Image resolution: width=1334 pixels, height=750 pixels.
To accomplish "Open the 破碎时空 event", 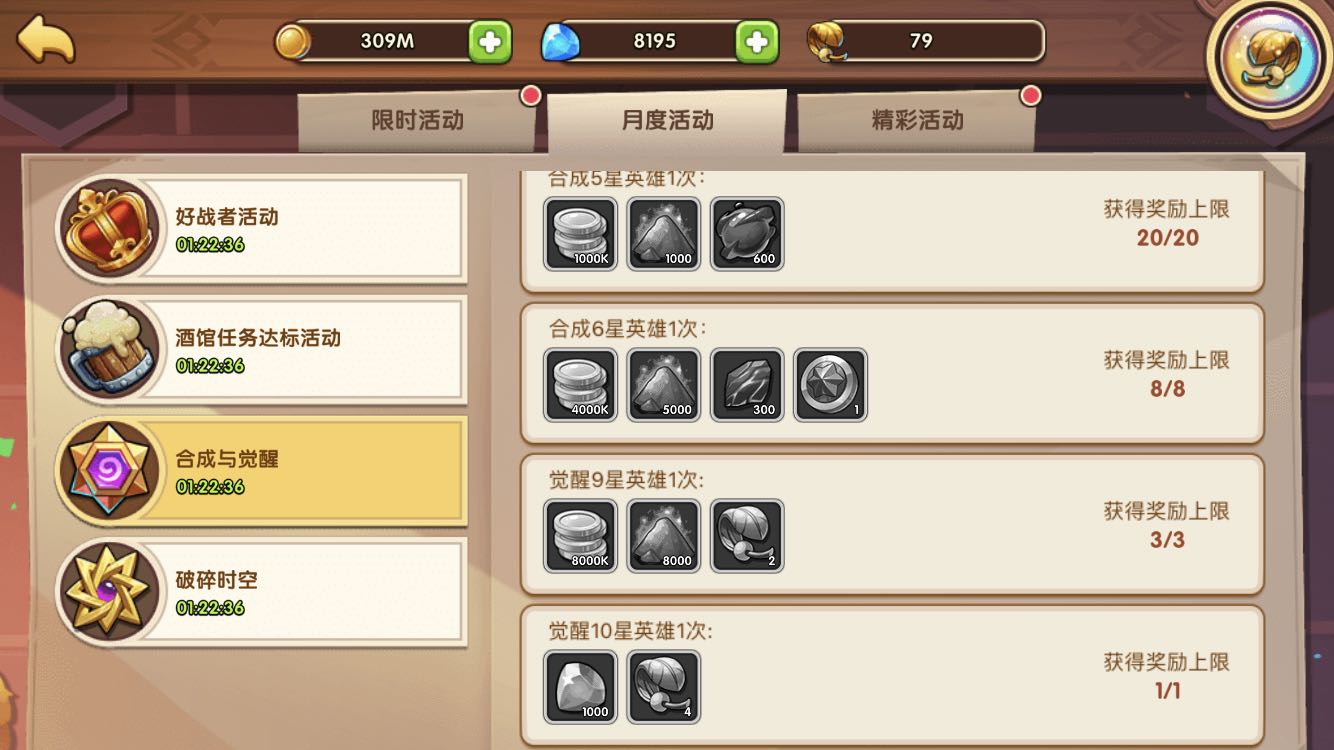I will coord(262,592).
